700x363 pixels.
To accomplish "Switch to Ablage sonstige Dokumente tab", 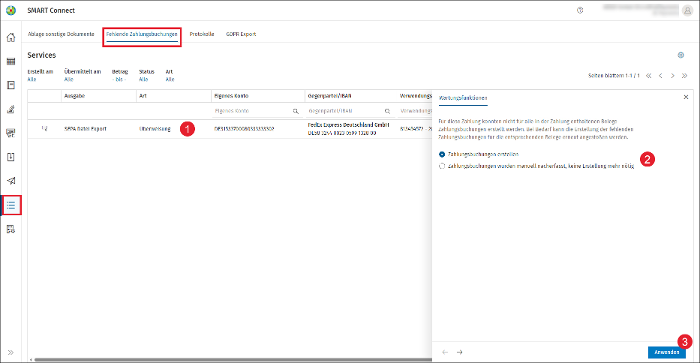I will tap(61, 34).
